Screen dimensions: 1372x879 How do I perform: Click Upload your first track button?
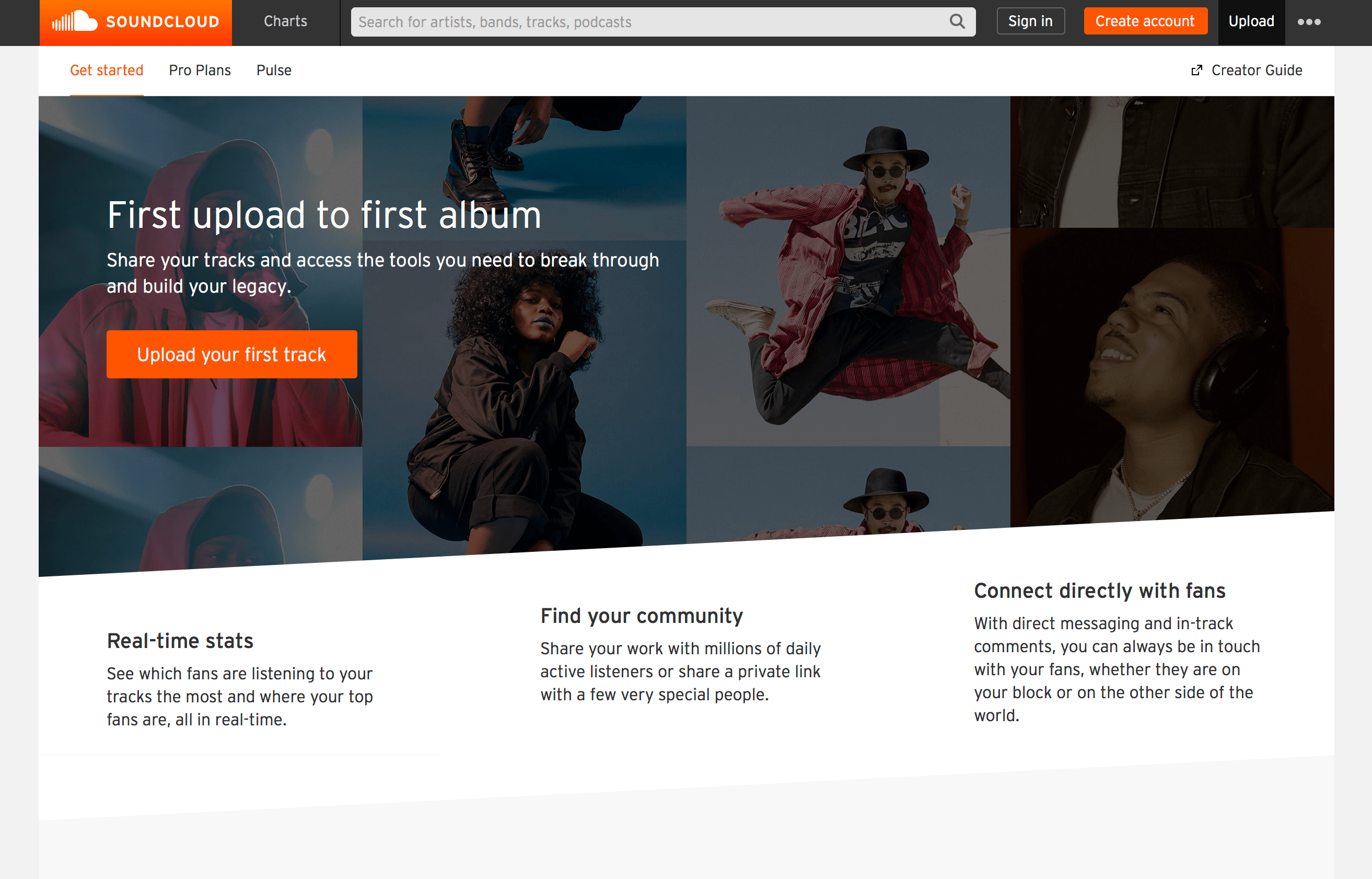pos(231,354)
